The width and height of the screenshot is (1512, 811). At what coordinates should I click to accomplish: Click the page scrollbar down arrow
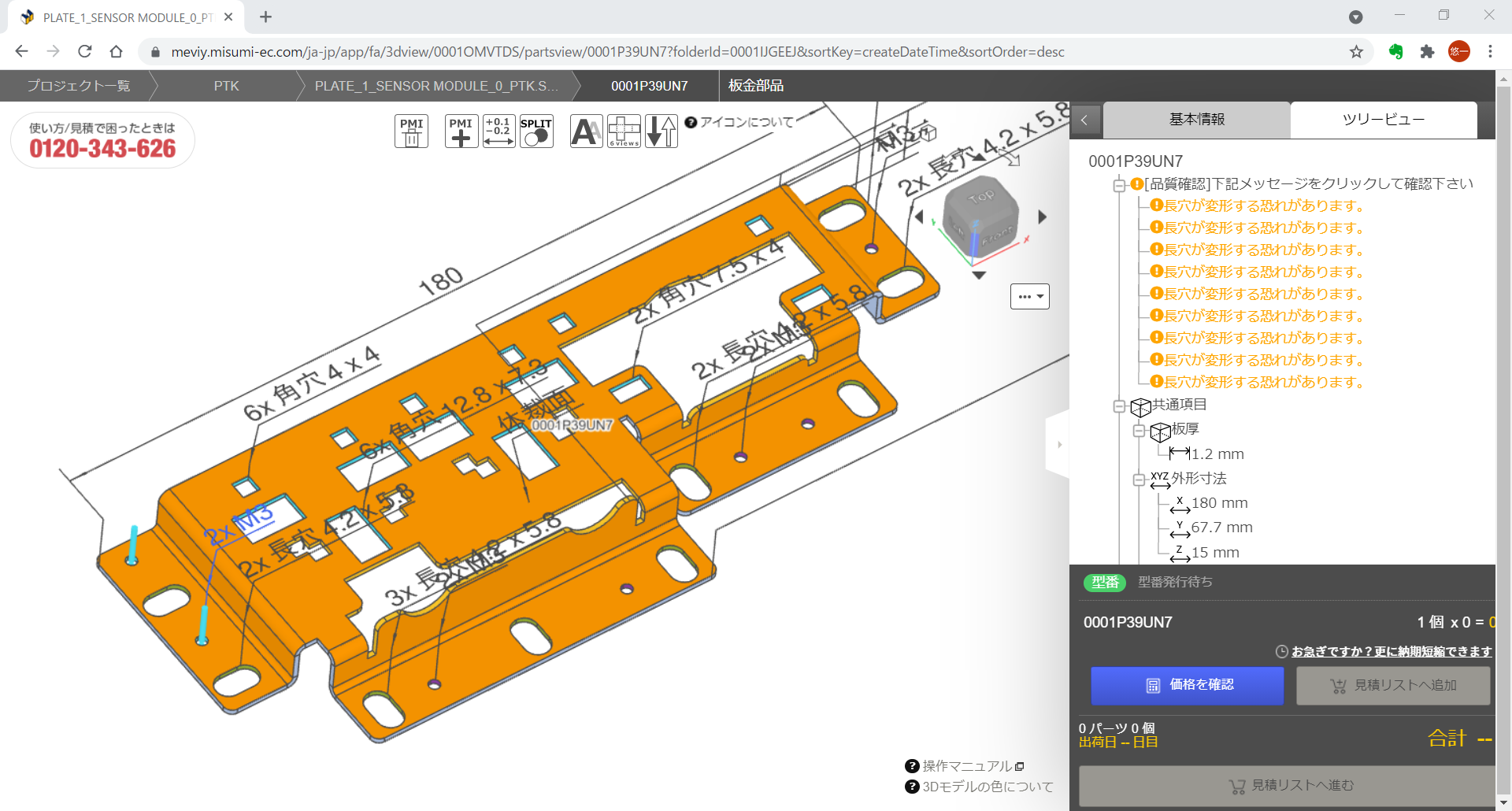point(1504,803)
